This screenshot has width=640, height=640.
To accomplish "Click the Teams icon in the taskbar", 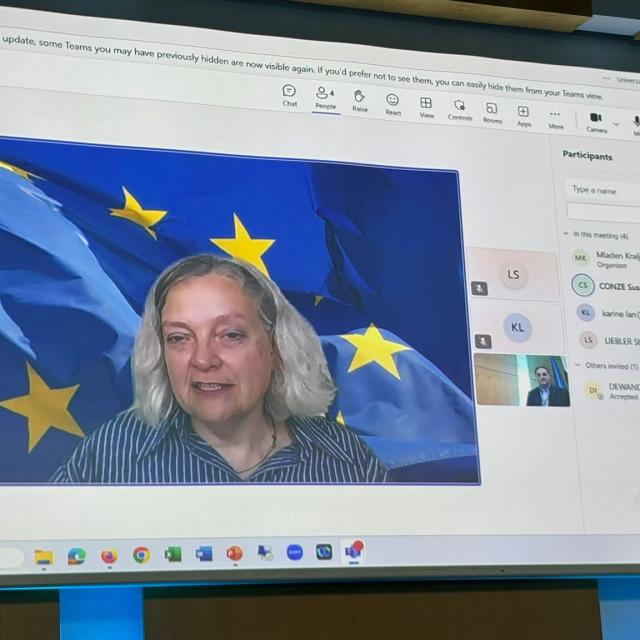I will 353,551.
